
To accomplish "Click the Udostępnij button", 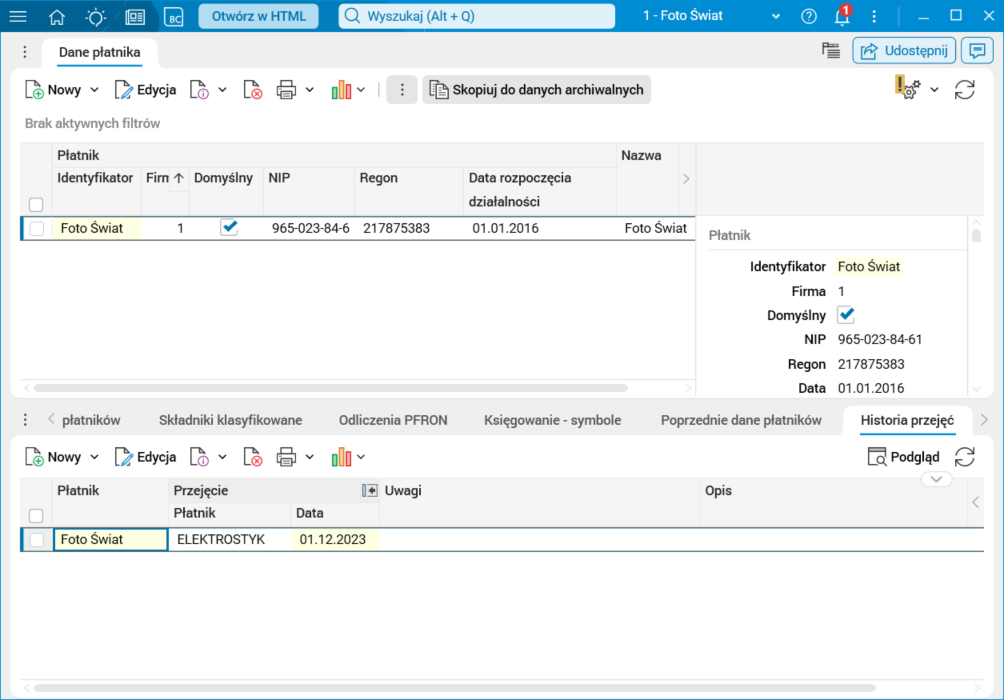I will point(904,51).
